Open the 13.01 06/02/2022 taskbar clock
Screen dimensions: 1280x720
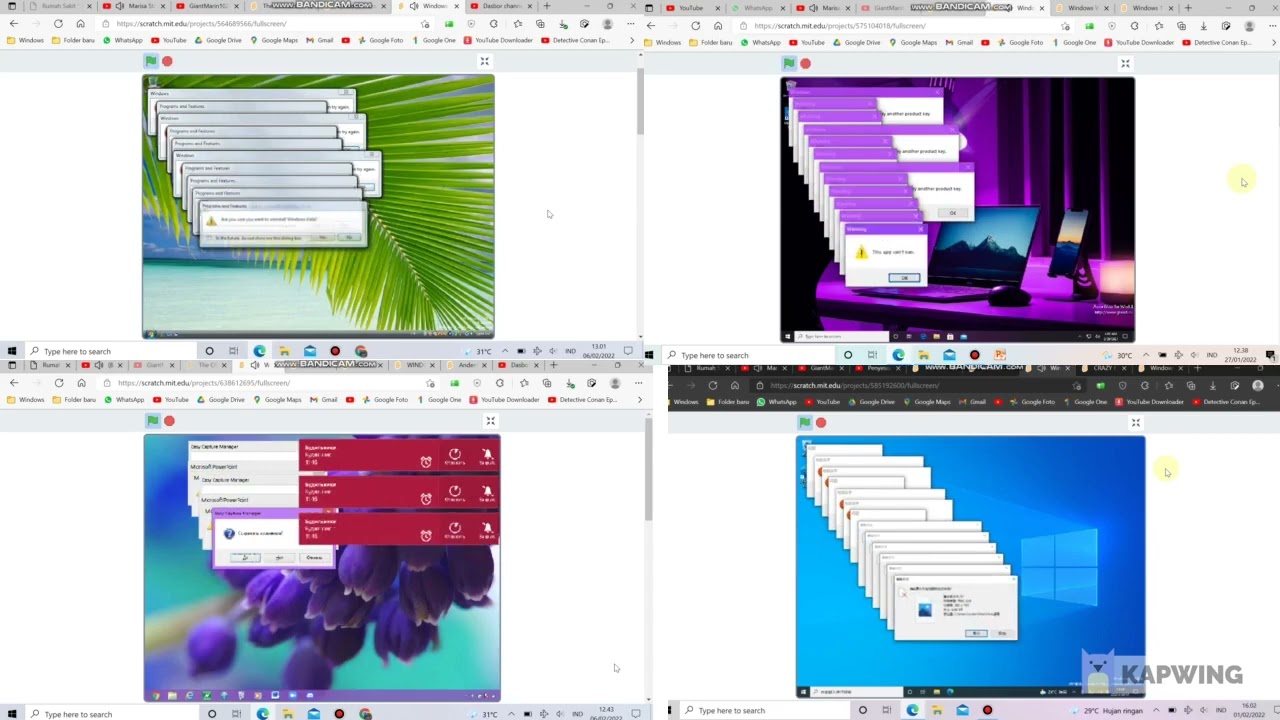(600, 351)
